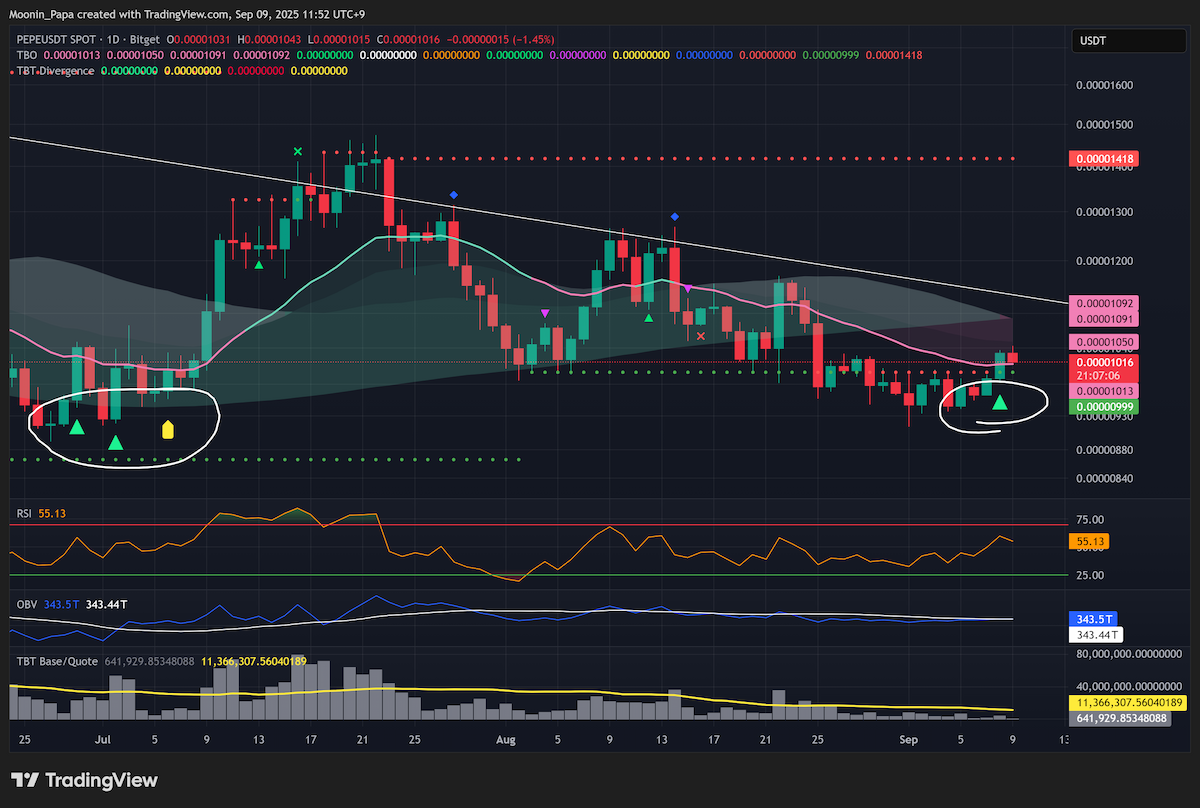Select the small green triangle below July 13 candles
The image size is (1200, 808).
click(x=259, y=265)
